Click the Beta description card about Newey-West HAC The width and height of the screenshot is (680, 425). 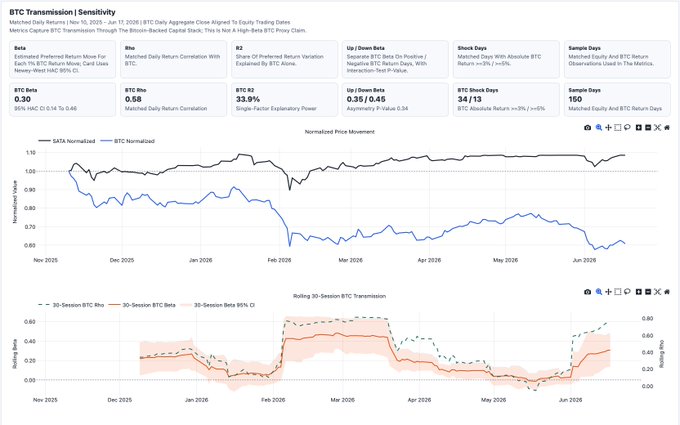pyautogui.click(x=63, y=59)
